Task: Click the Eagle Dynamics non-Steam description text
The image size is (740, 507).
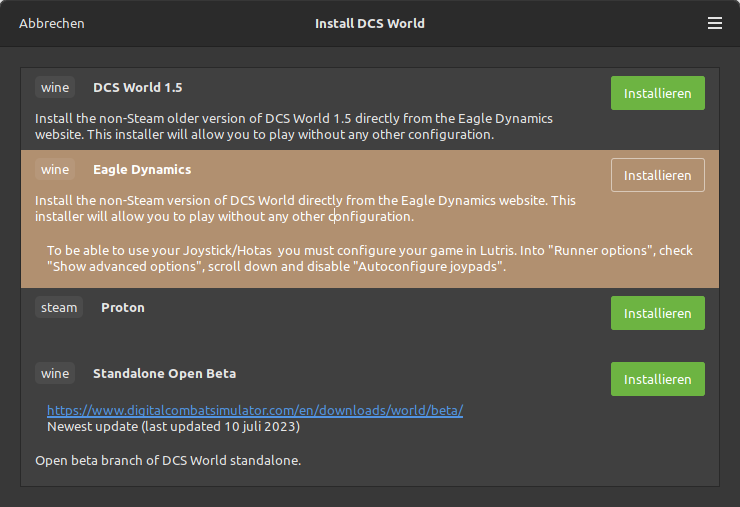Action: click(305, 209)
